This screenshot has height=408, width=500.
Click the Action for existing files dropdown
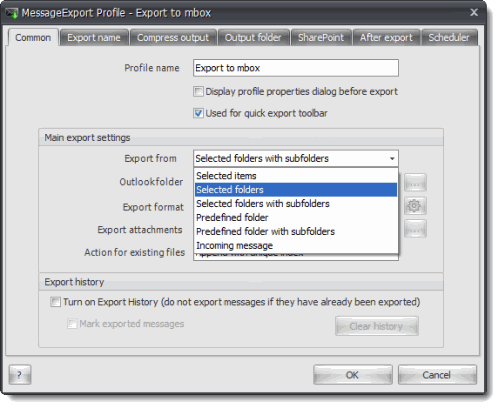(296, 257)
